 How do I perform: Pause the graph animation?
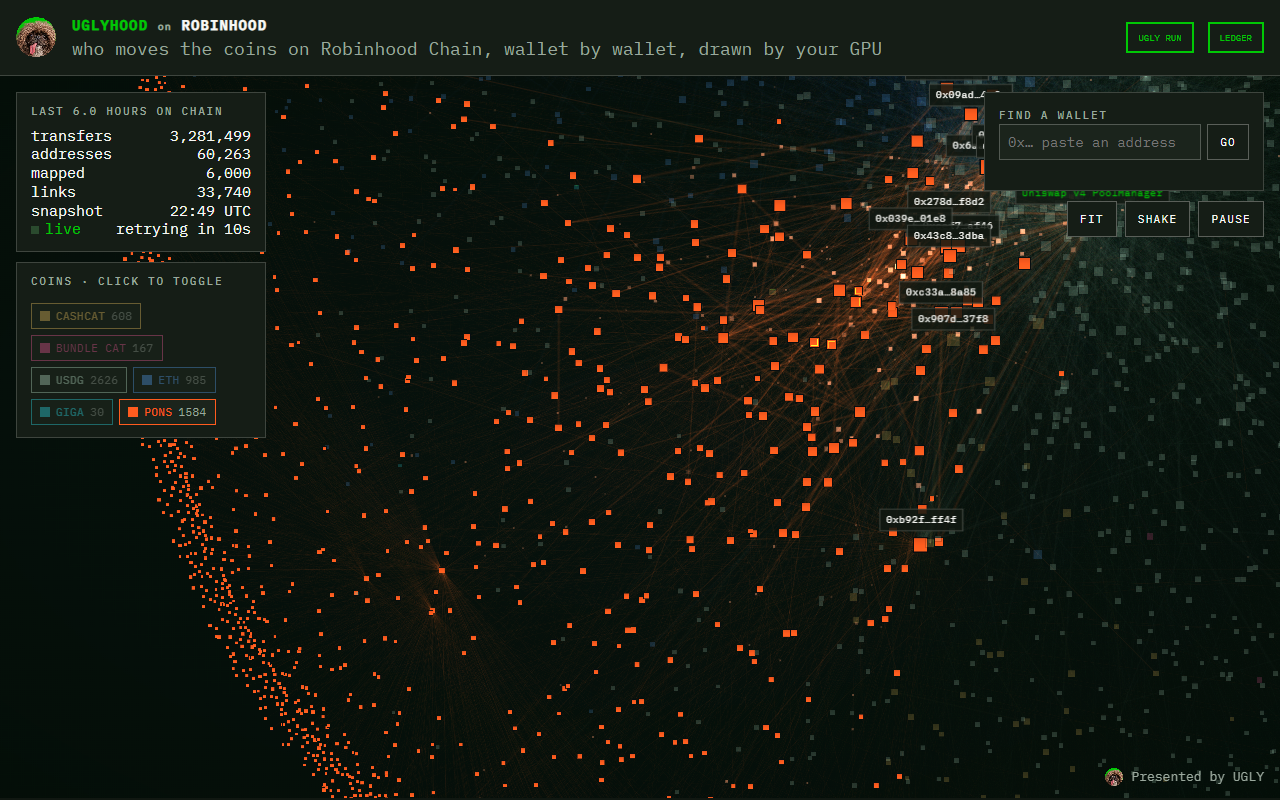click(x=1231, y=219)
